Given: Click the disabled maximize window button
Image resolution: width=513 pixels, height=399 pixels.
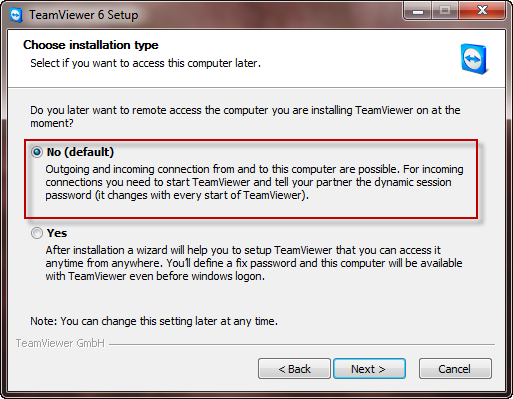Looking at the screenshot, I should 445,10.
